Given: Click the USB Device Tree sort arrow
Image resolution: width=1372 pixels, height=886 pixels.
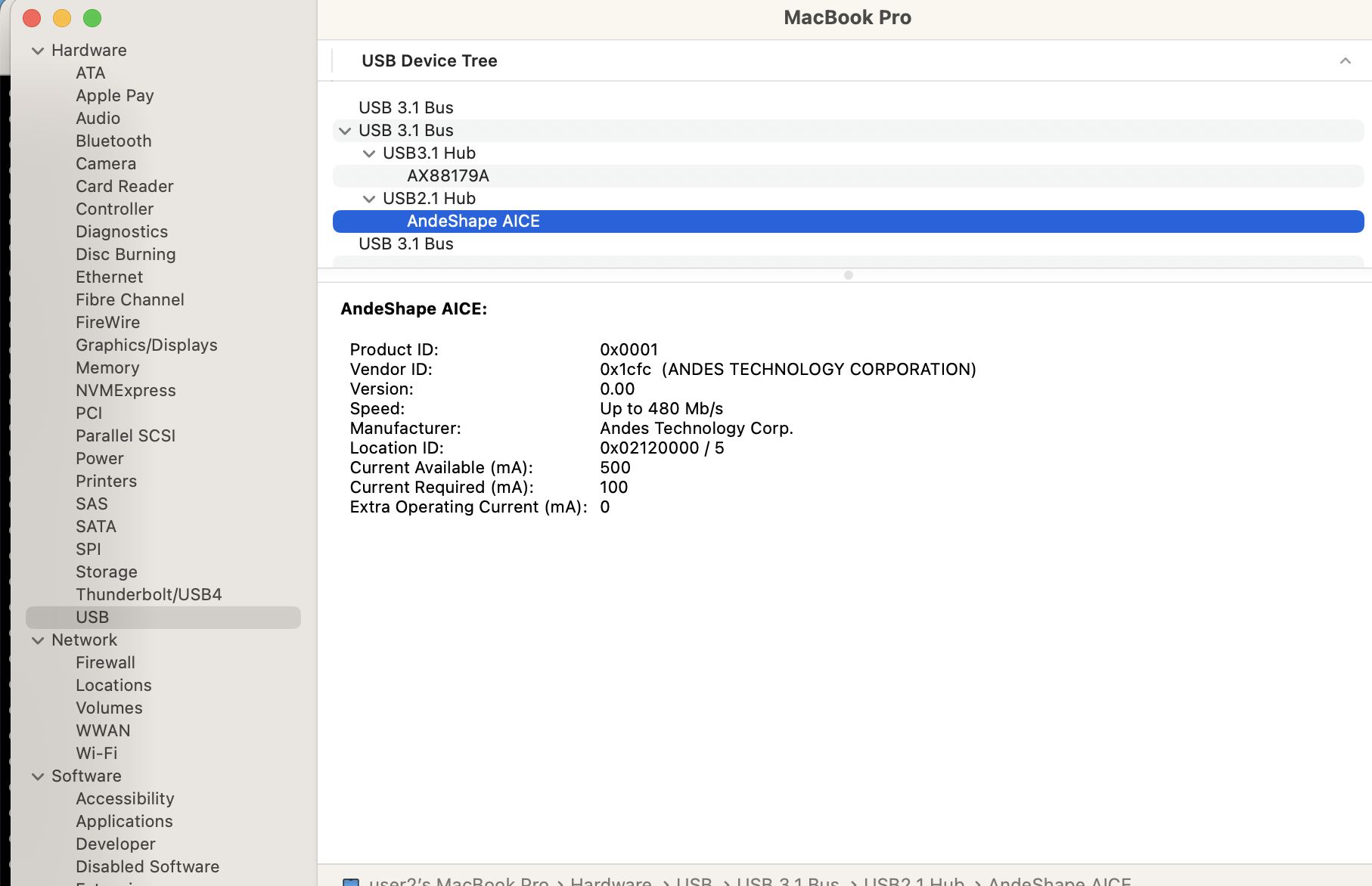Looking at the screenshot, I should 1345,61.
